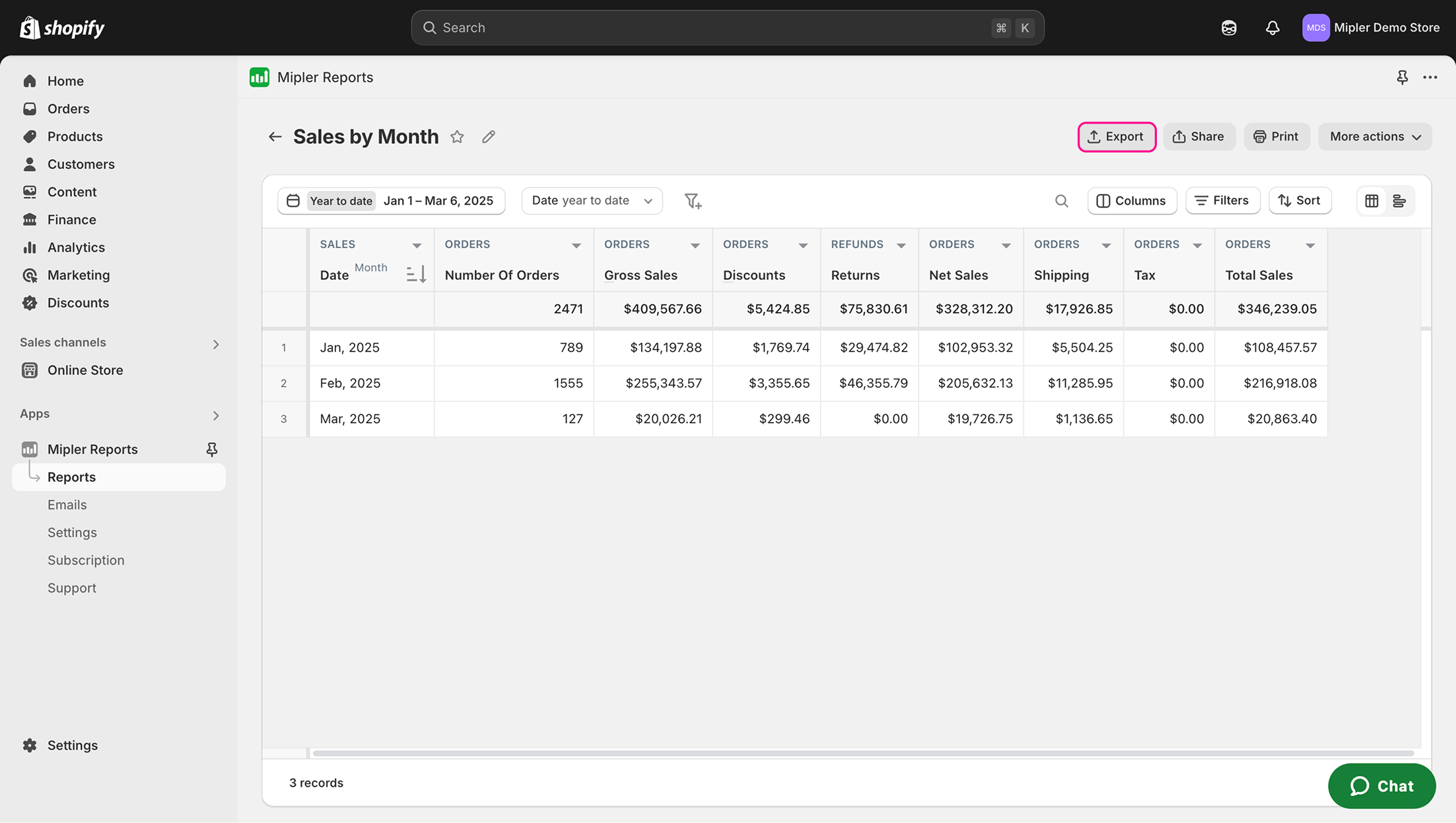Go back using the left arrow
The height and width of the screenshot is (823, 1456).
click(x=275, y=137)
